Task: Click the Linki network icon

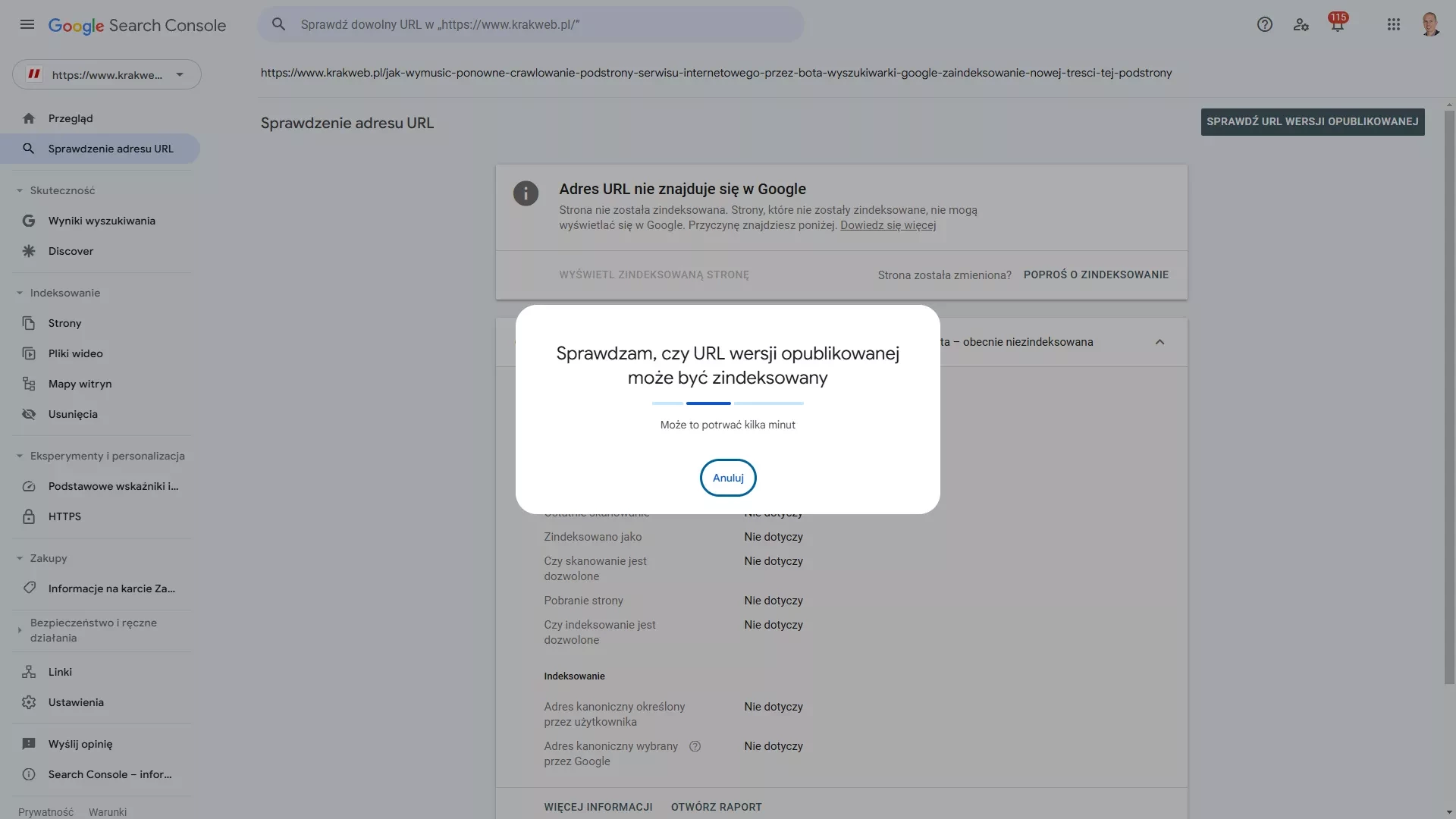Action: tap(29, 672)
